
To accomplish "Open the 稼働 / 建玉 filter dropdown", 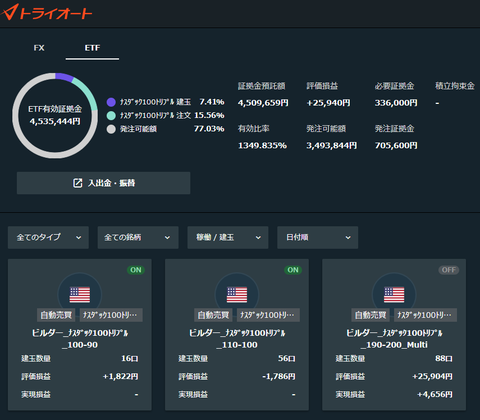I will point(228,237).
